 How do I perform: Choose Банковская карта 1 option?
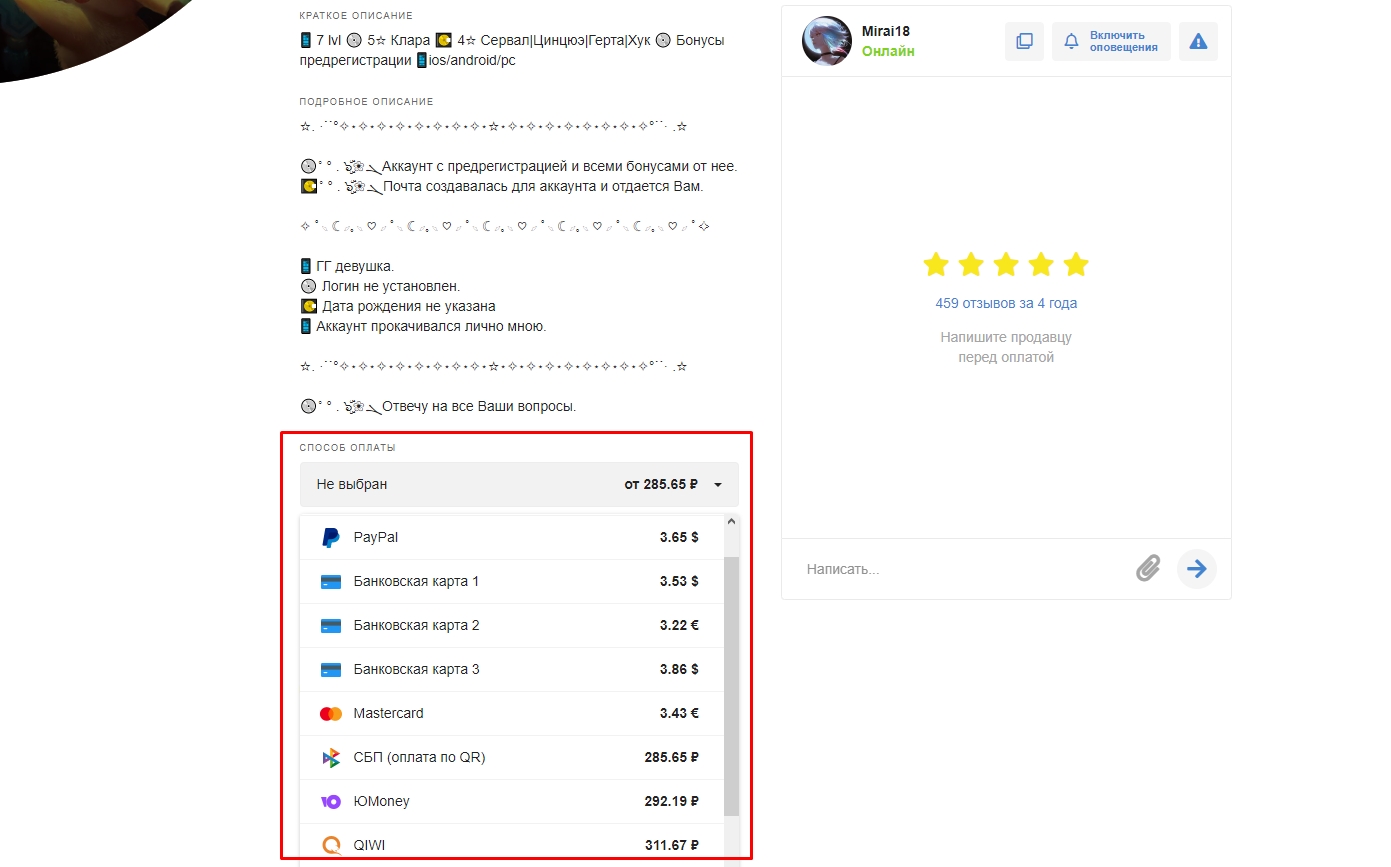[511, 582]
